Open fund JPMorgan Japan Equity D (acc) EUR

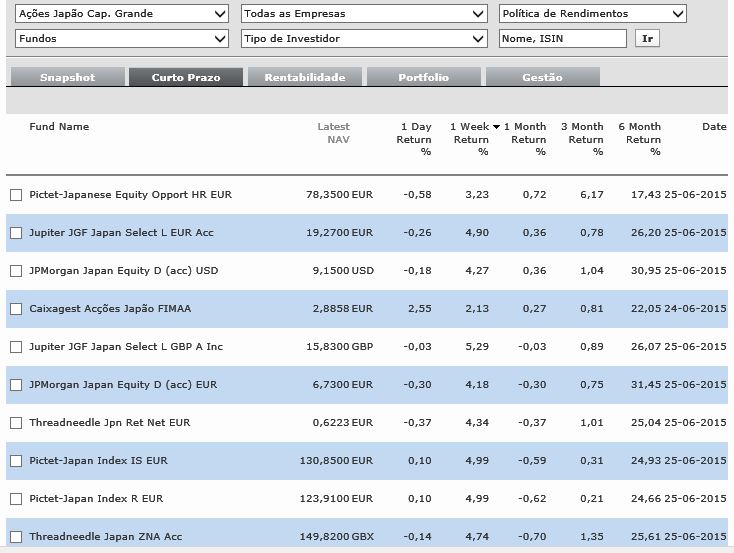click(123, 385)
